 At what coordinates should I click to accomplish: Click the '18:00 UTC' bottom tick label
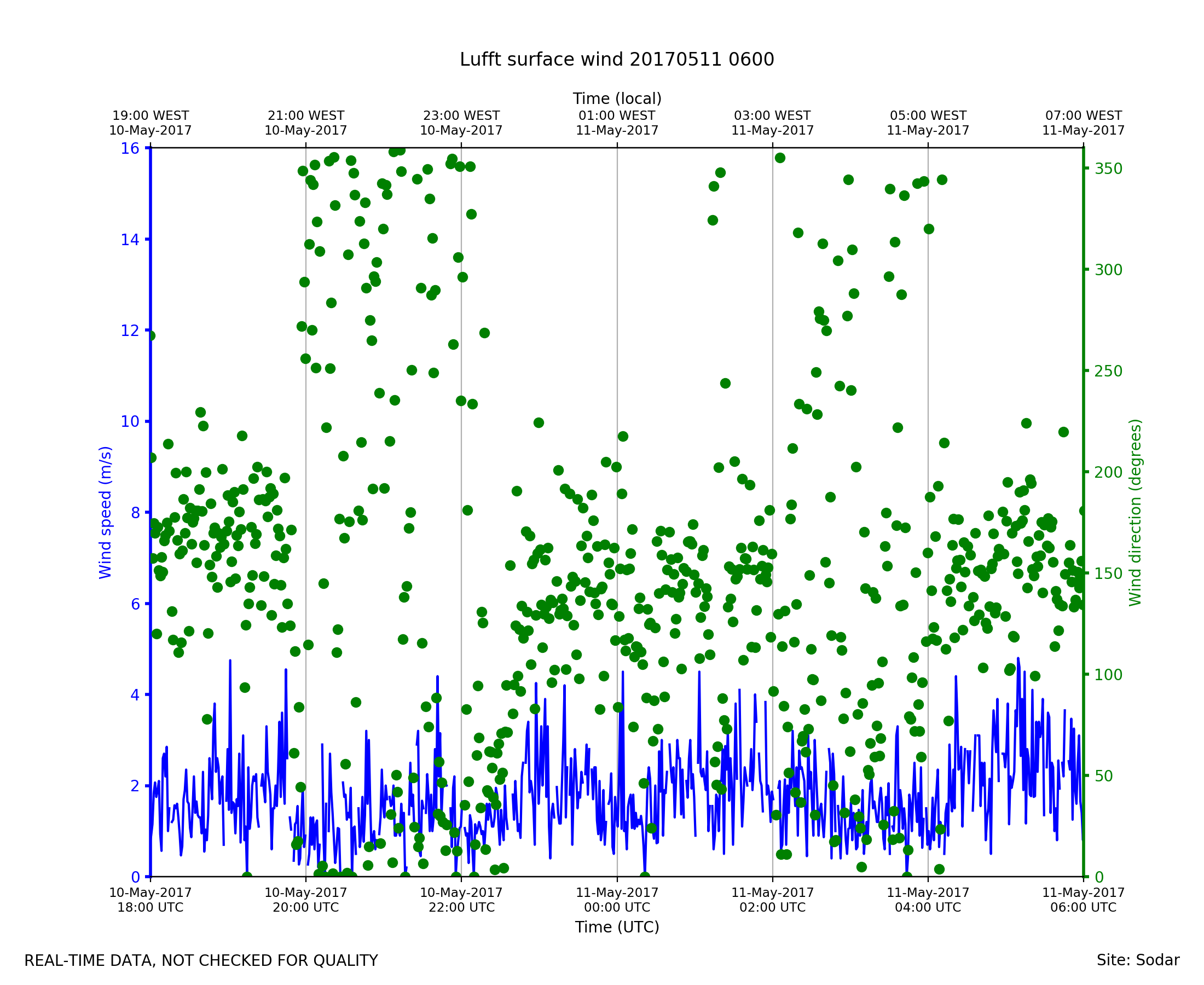(150, 908)
